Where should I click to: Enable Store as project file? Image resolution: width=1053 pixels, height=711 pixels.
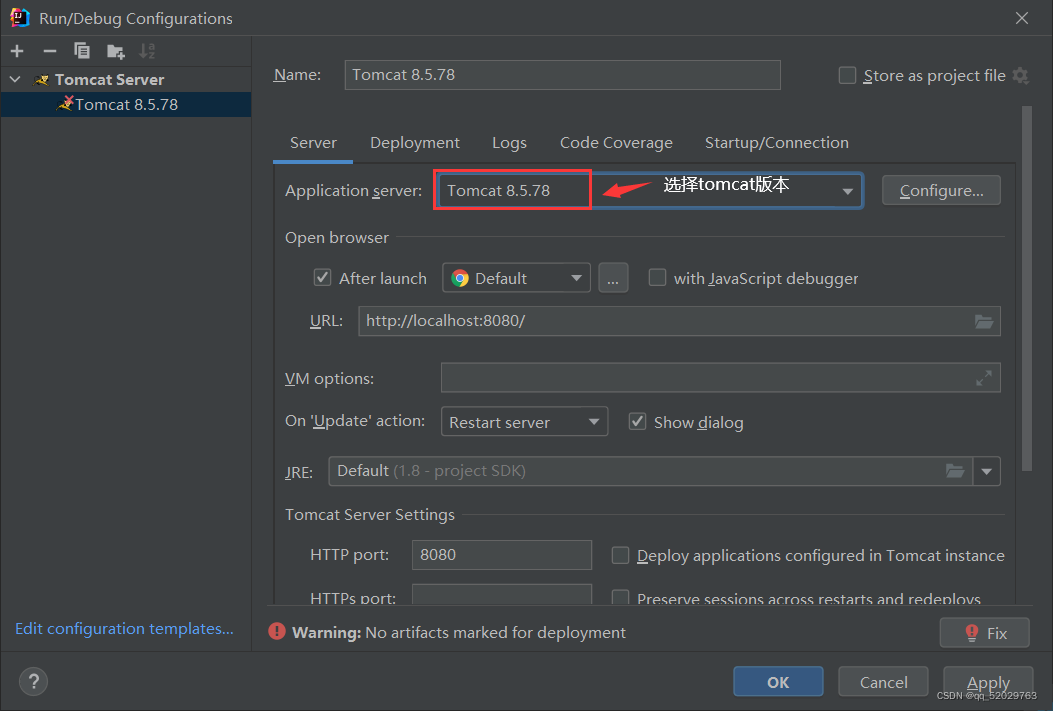848,75
